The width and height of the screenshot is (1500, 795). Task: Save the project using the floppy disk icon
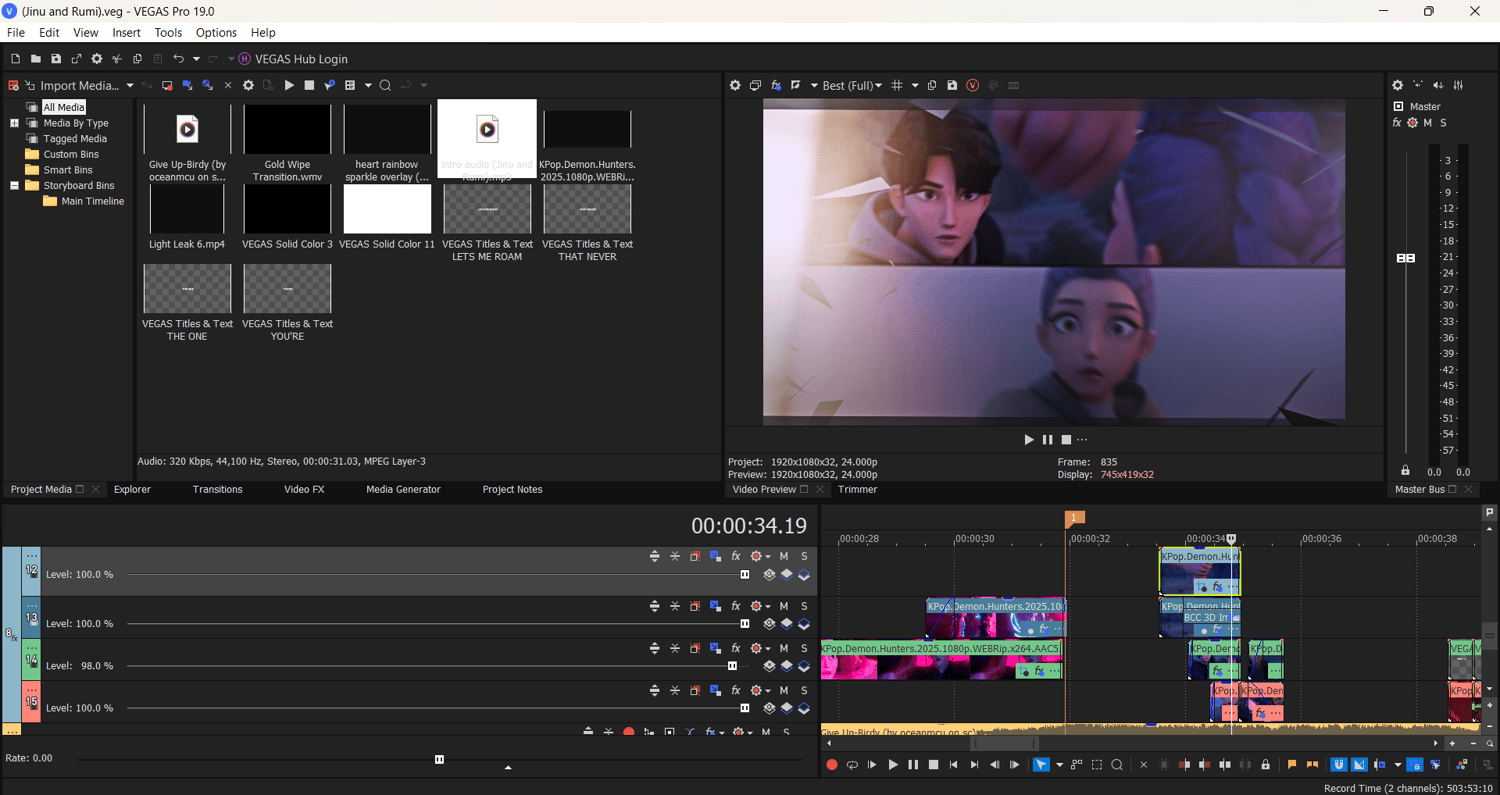(56, 59)
